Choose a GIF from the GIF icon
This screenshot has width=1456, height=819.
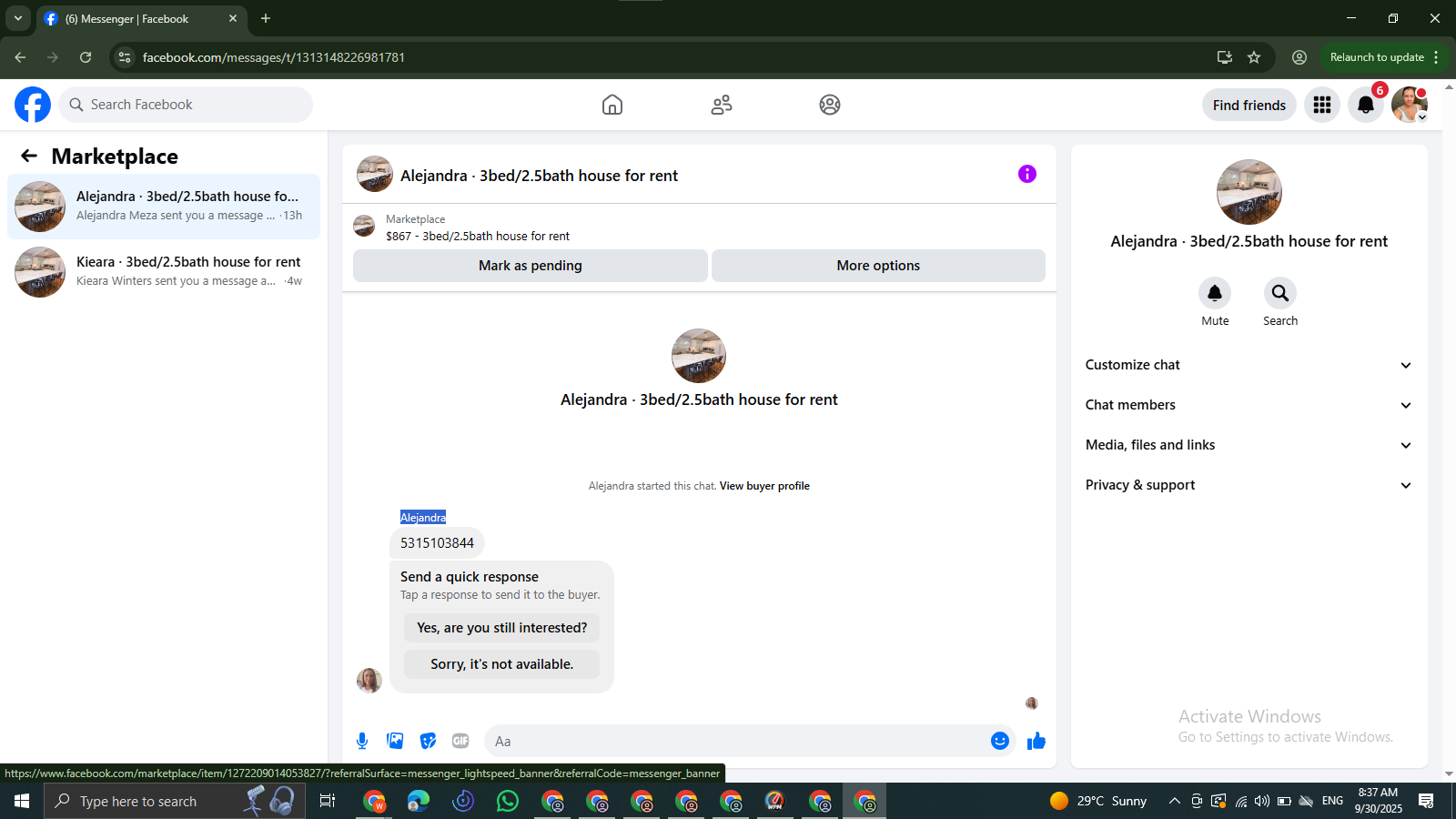(x=460, y=741)
